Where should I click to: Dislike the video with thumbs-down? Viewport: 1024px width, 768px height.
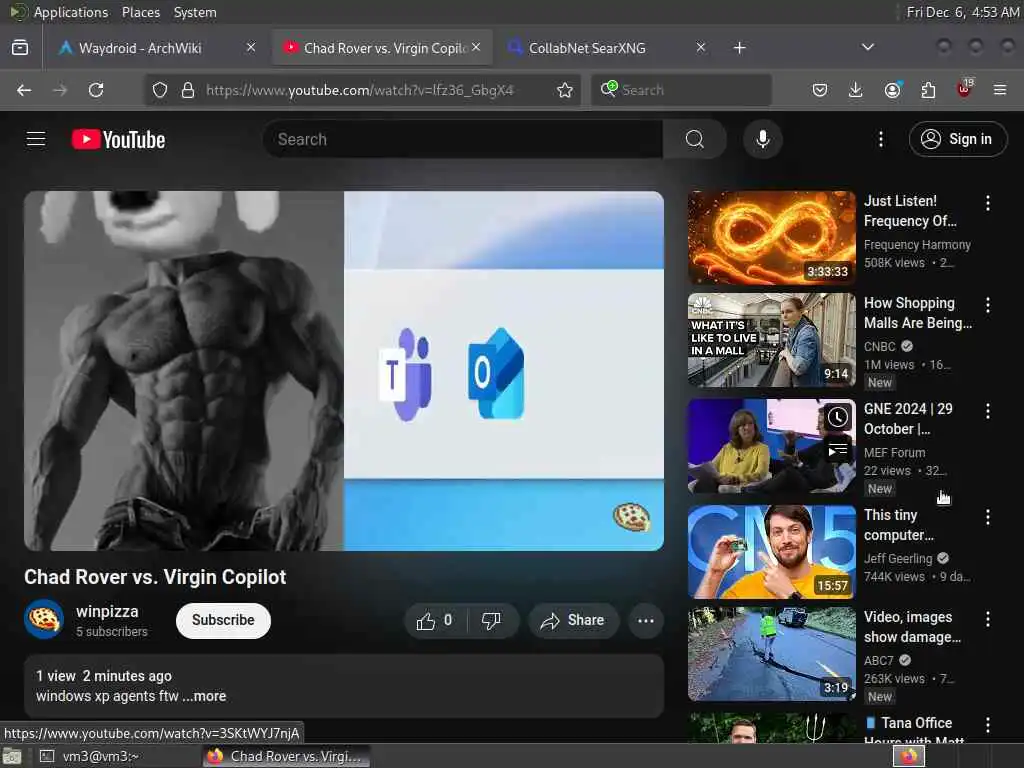[x=491, y=620]
